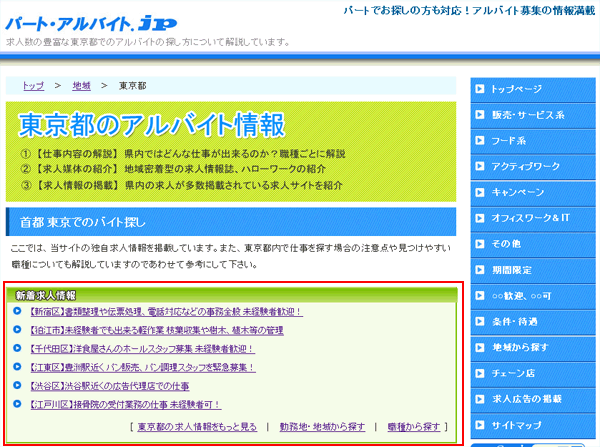Click the 新着求人情報 box header
Image resolution: width=600 pixels, height=447 pixels.
click(232, 295)
